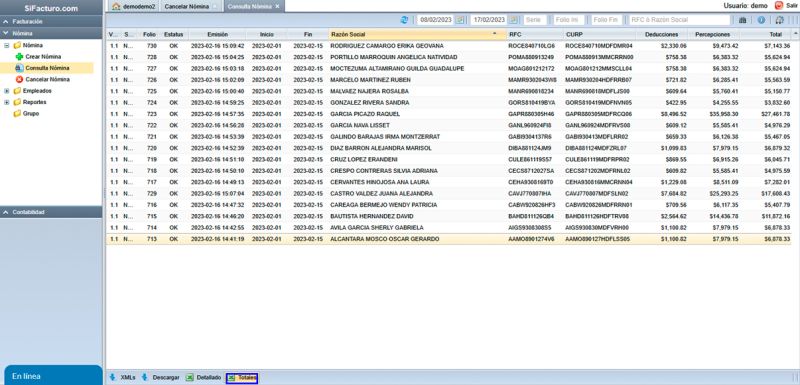Click the Totales export button
The height and width of the screenshot is (385, 800).
[x=242, y=378]
